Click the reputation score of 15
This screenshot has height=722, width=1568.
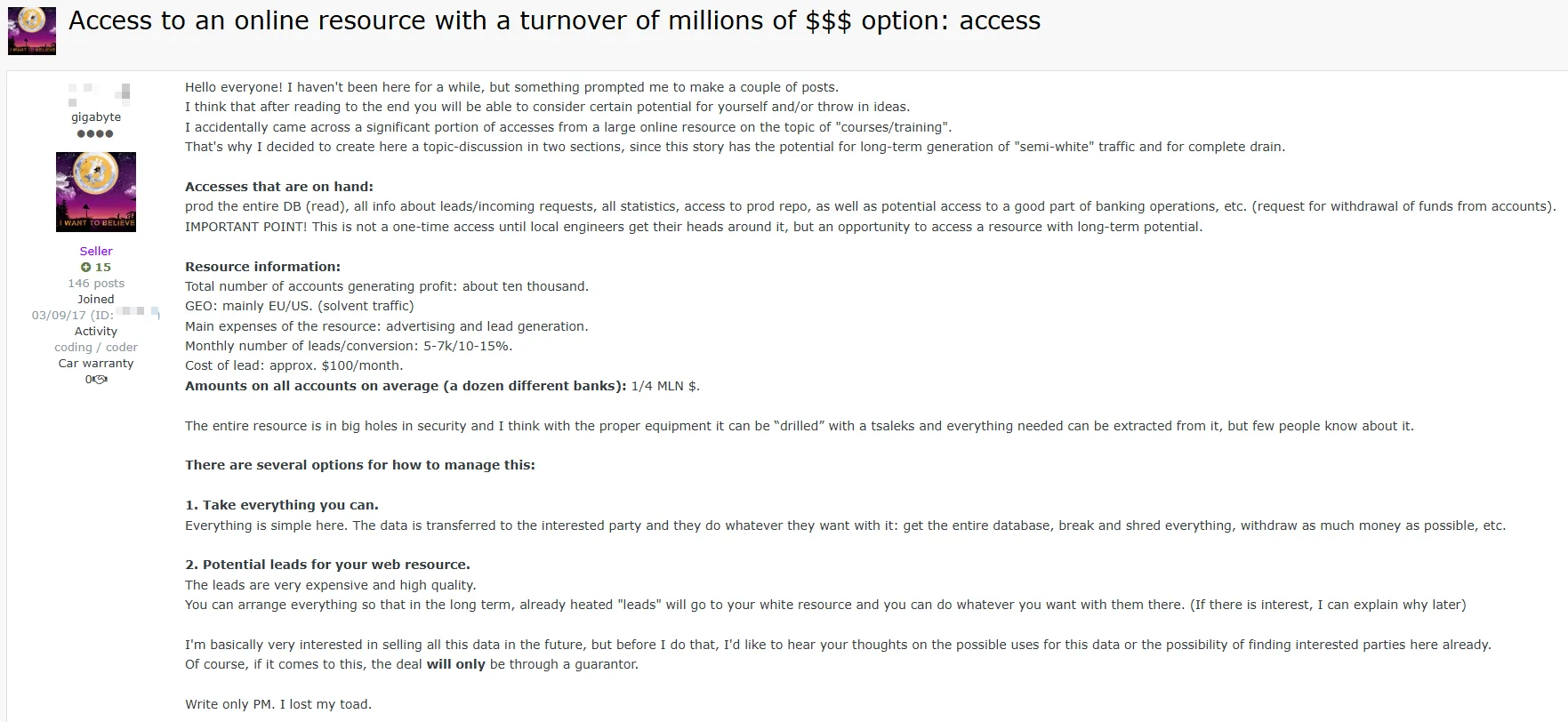[103, 267]
